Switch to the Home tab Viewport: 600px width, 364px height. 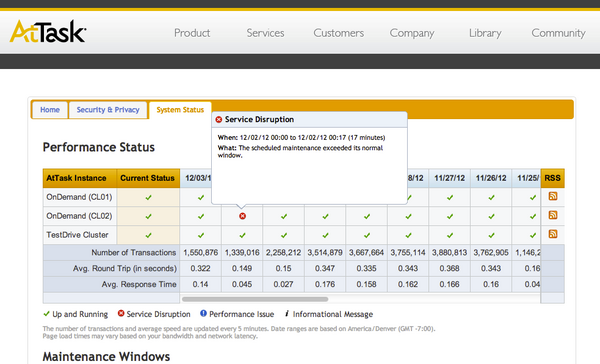coord(50,110)
